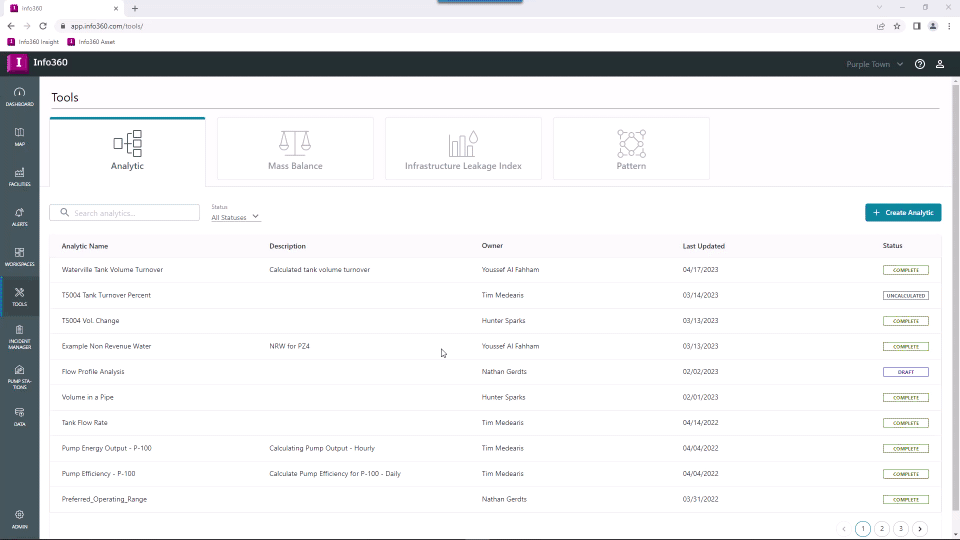Click the Last Updated column header
Screen dimensions: 960x540
tap(703, 246)
